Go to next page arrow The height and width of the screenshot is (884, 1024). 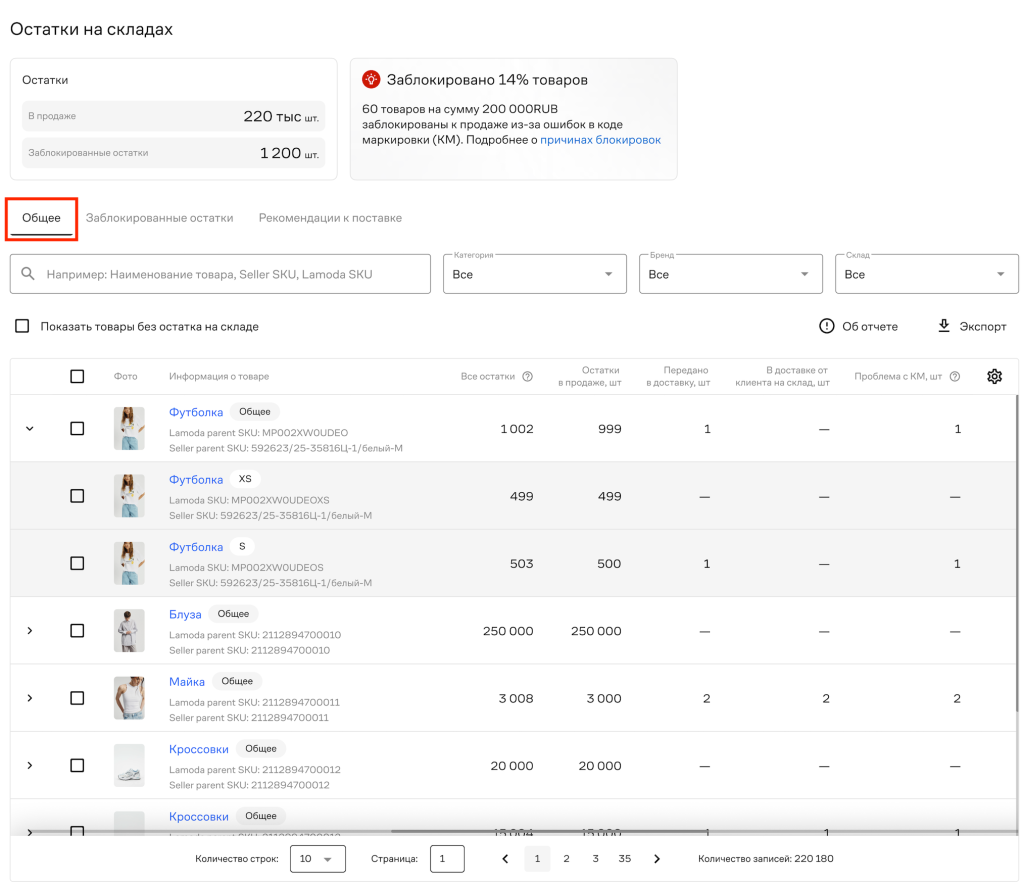657,859
